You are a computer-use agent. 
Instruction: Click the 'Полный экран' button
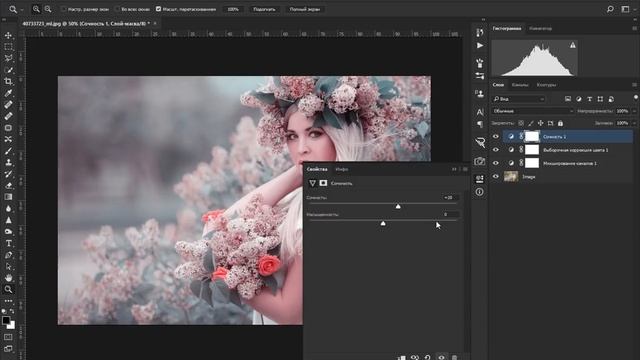pyautogui.click(x=304, y=9)
